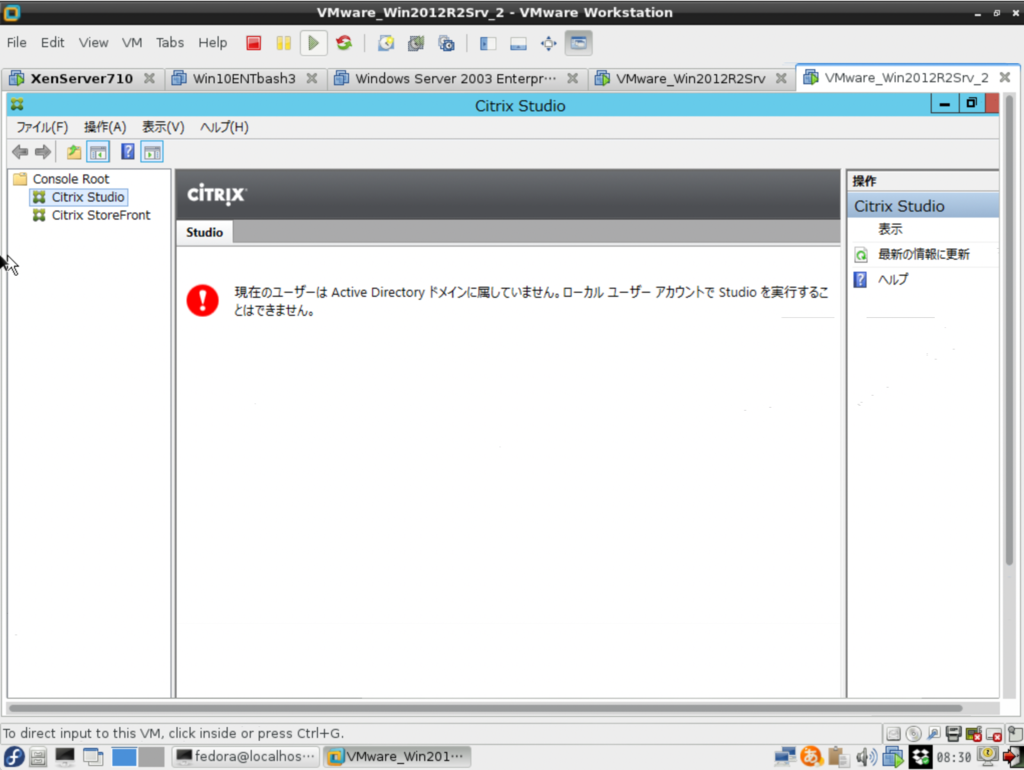Viewport: 1024px width, 770px height.
Task: Open ファイル(F) menu in Citrix Studio
Action: (x=42, y=127)
